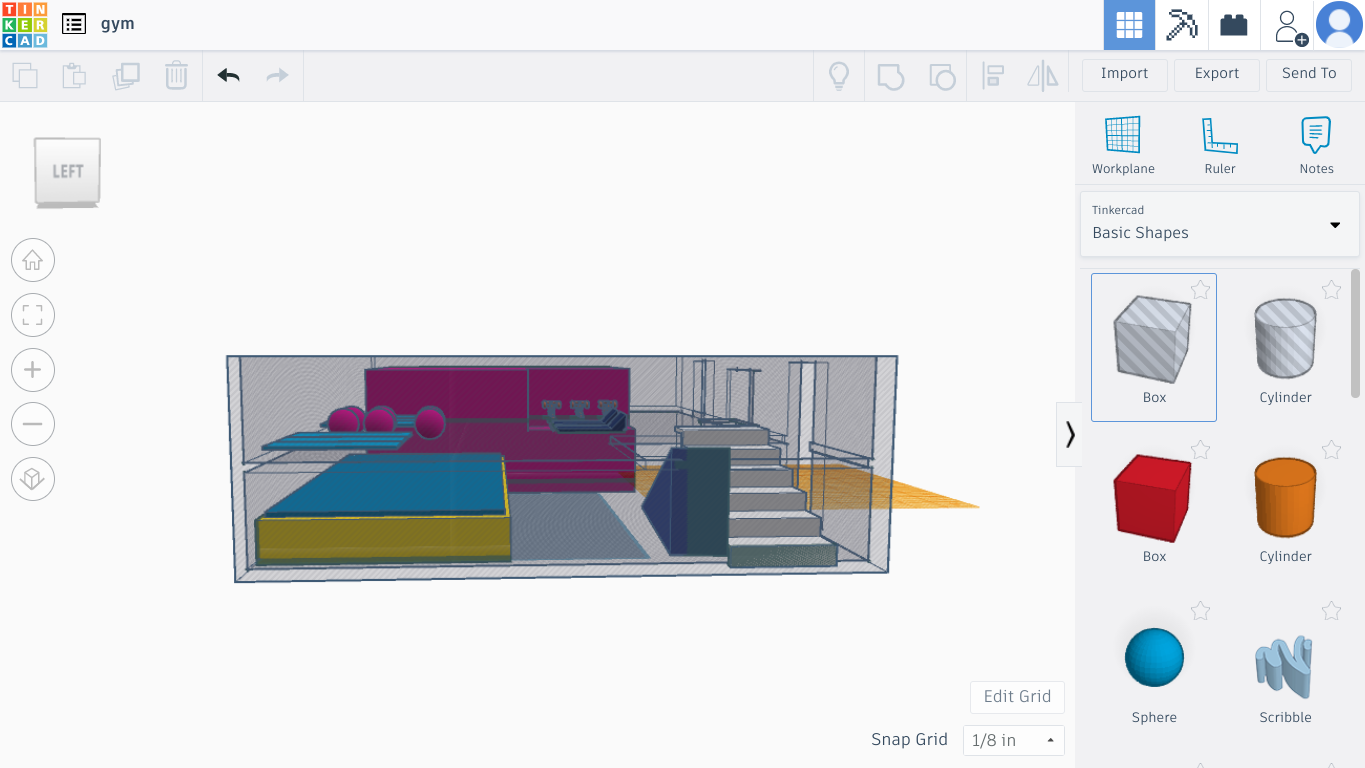The width and height of the screenshot is (1365, 768).
Task: Click the Home view button
Action: pyautogui.click(x=33, y=261)
